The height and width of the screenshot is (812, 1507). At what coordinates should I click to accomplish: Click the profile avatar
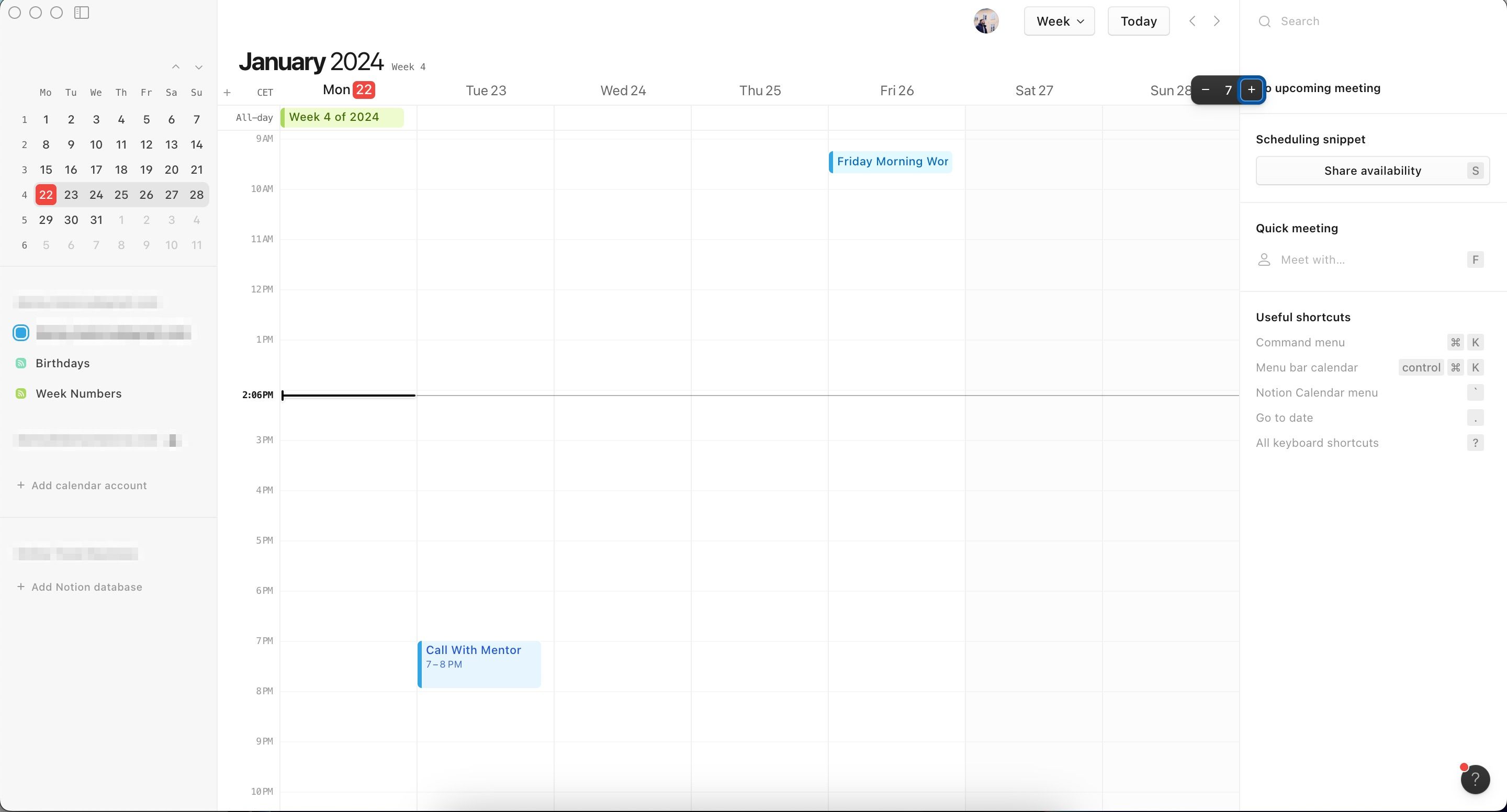(986, 21)
